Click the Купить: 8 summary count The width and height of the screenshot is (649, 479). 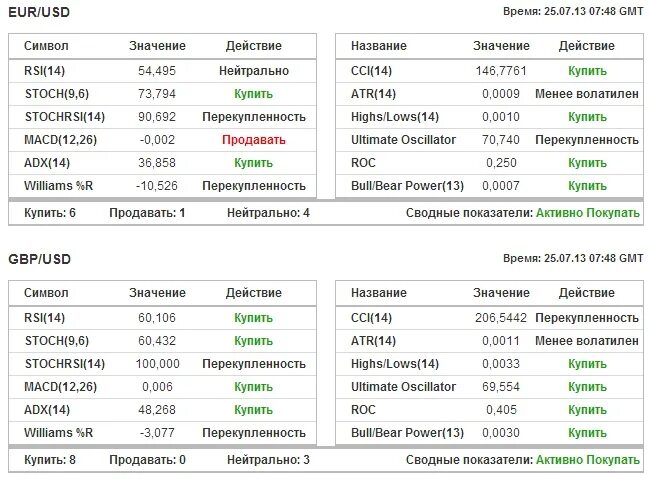pyautogui.click(x=50, y=460)
